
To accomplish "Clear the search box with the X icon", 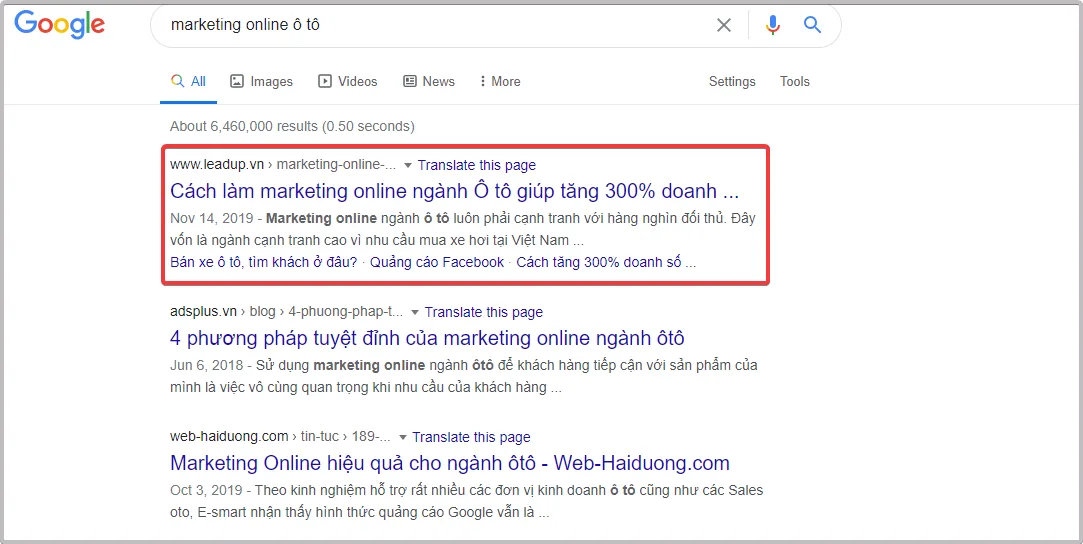I will pyautogui.click(x=723, y=26).
